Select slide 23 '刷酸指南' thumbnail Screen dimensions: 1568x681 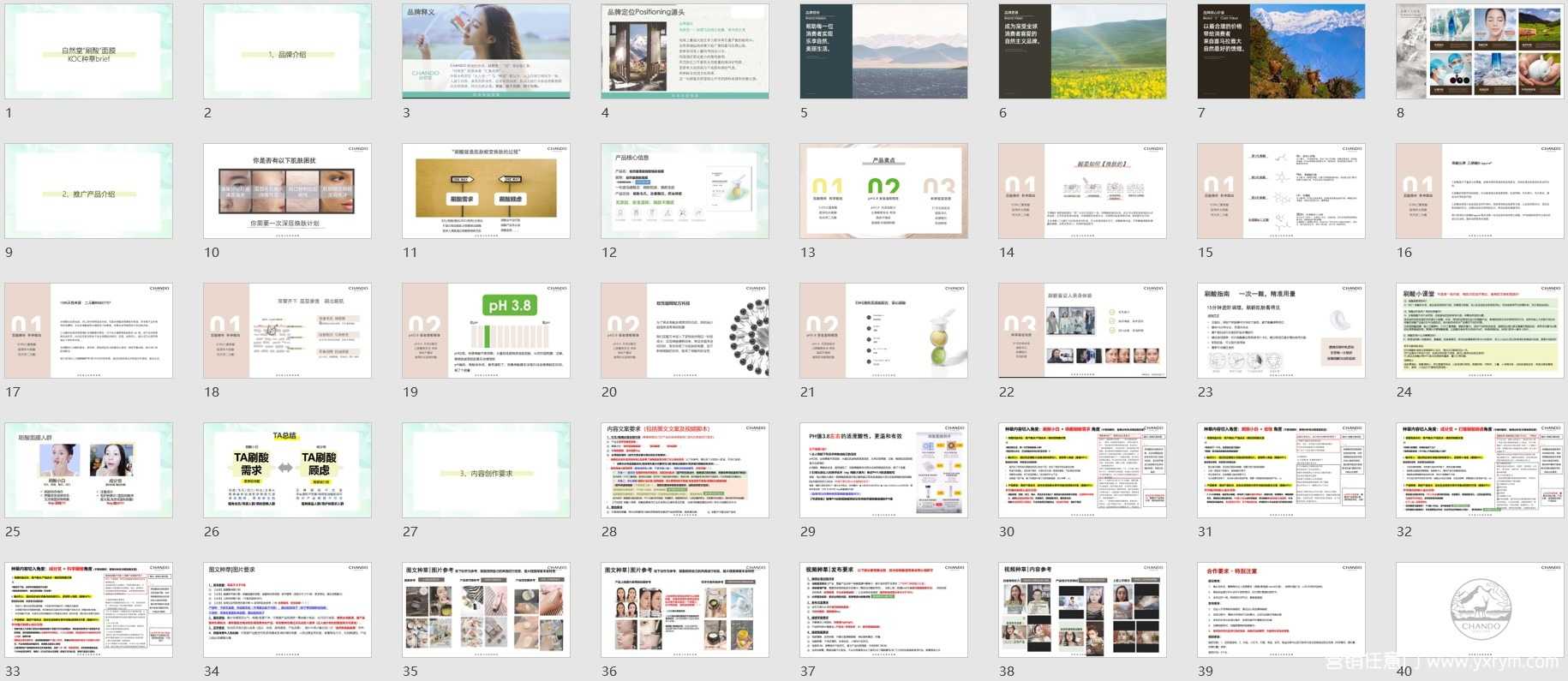pos(1281,331)
